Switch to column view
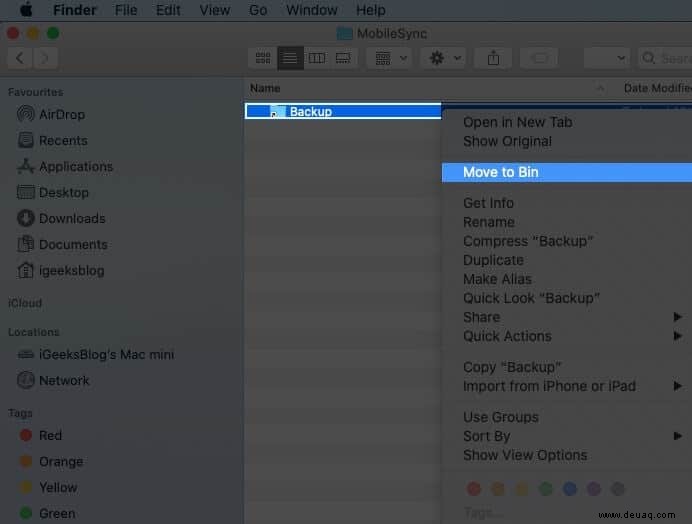This screenshot has height=524, width=692. [317, 58]
